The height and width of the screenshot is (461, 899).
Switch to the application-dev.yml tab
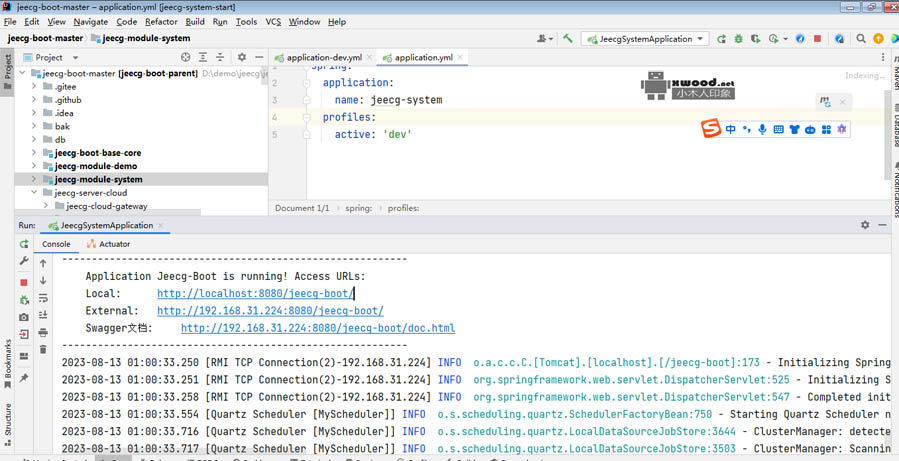pyautogui.click(x=324, y=57)
